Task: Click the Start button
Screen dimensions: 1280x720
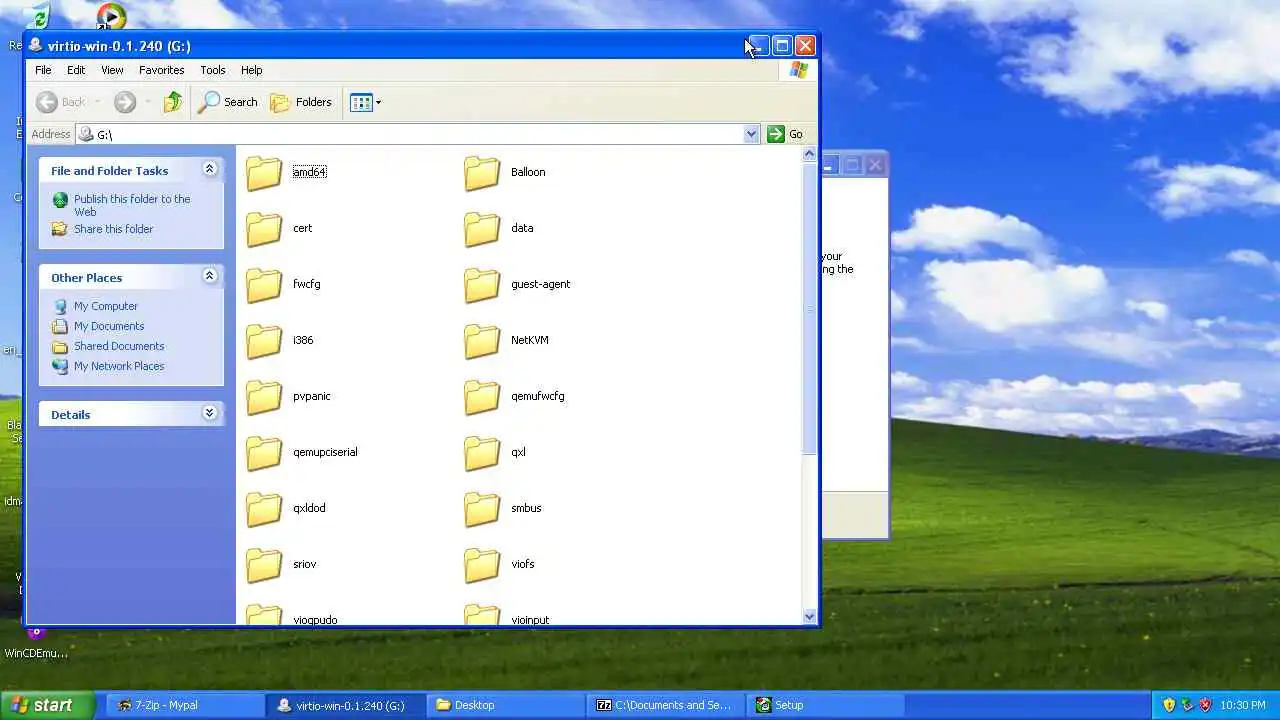Action: pyautogui.click(x=47, y=705)
